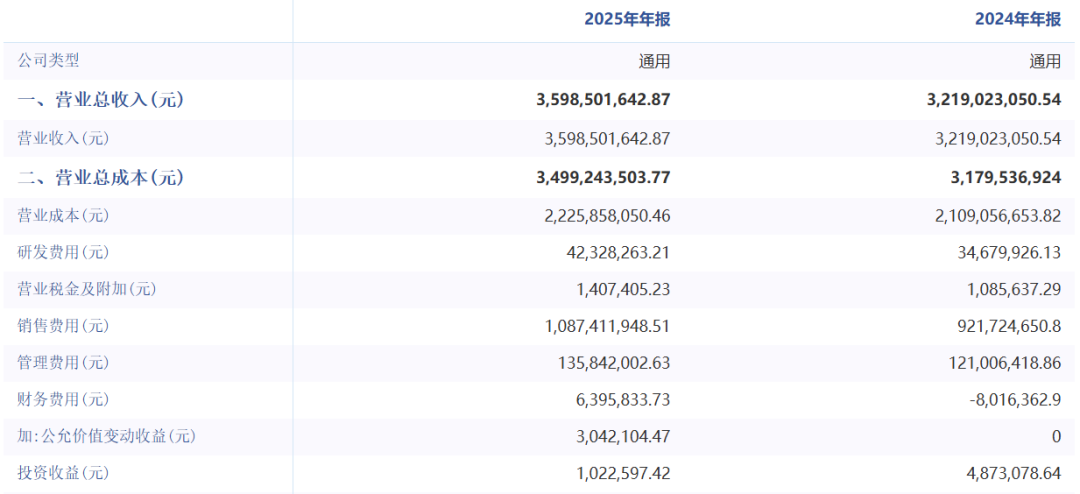Click the 2024年年报 column header
Viewport: 1080px width, 494px height.
pyautogui.click(x=1018, y=19)
